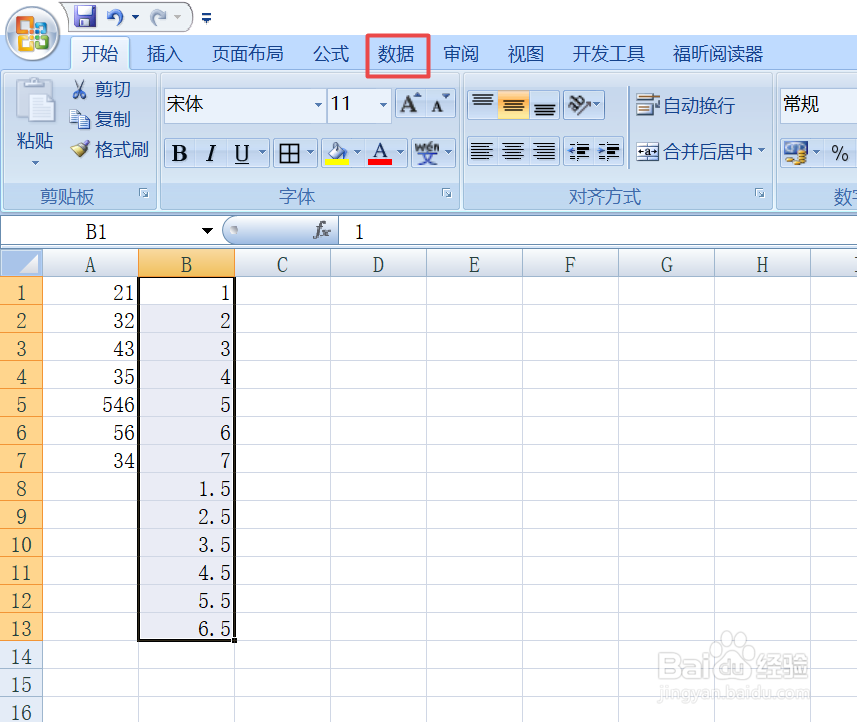
Task: Select cell B8 containing 1.5
Action: point(186,488)
